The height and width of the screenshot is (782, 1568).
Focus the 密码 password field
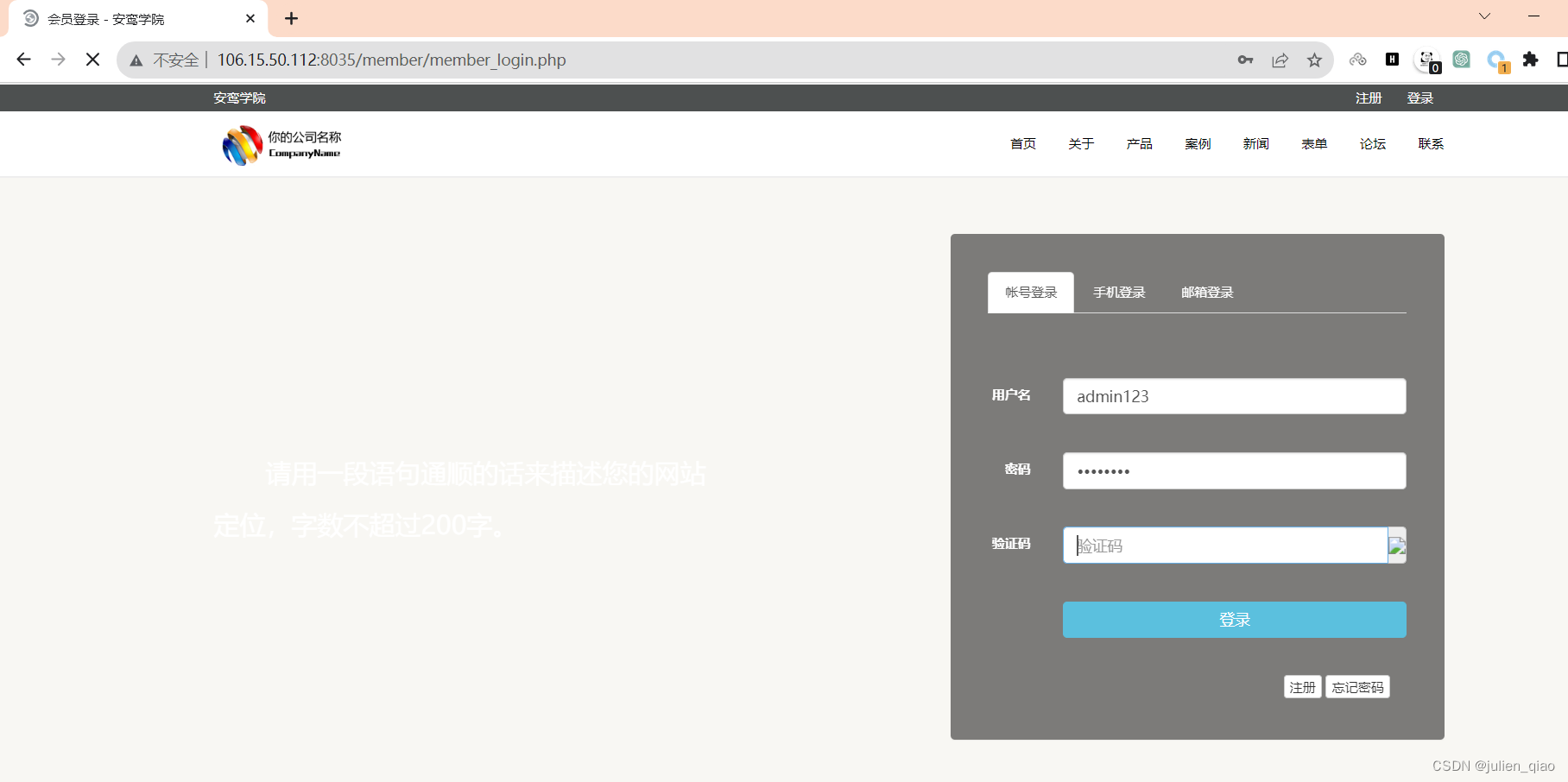click(x=1235, y=471)
